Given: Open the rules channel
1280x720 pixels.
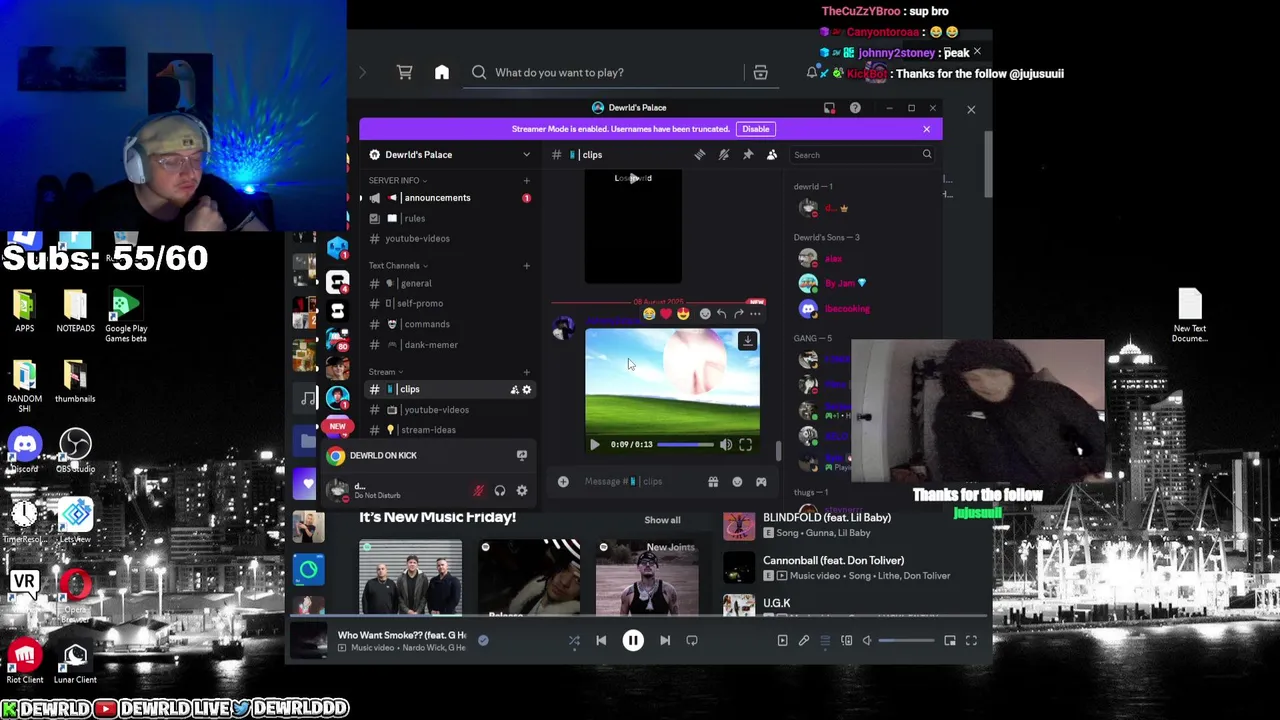Looking at the screenshot, I should pyautogui.click(x=448, y=218).
